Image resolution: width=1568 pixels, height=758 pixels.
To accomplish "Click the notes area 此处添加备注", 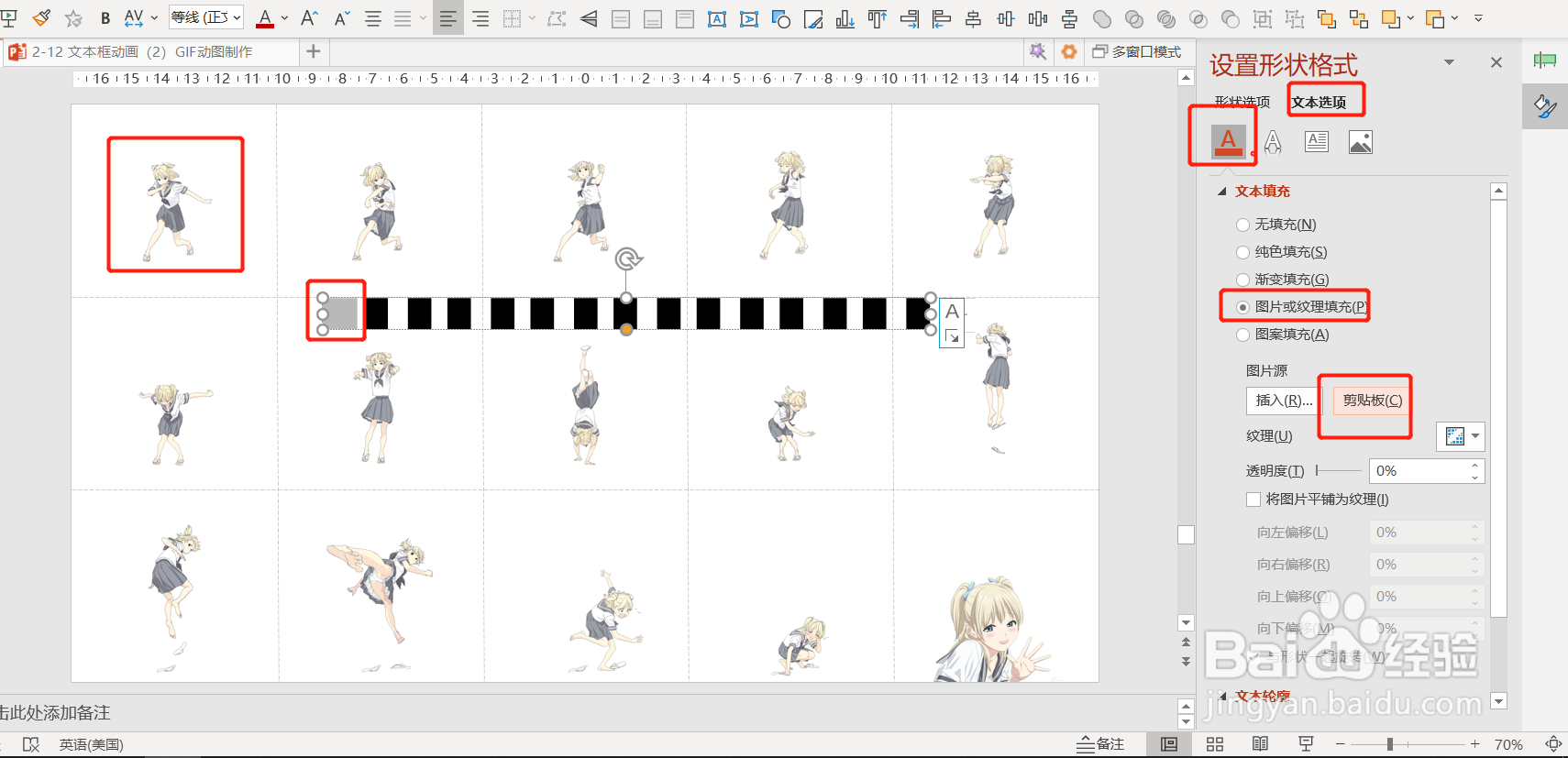I will [x=55, y=712].
